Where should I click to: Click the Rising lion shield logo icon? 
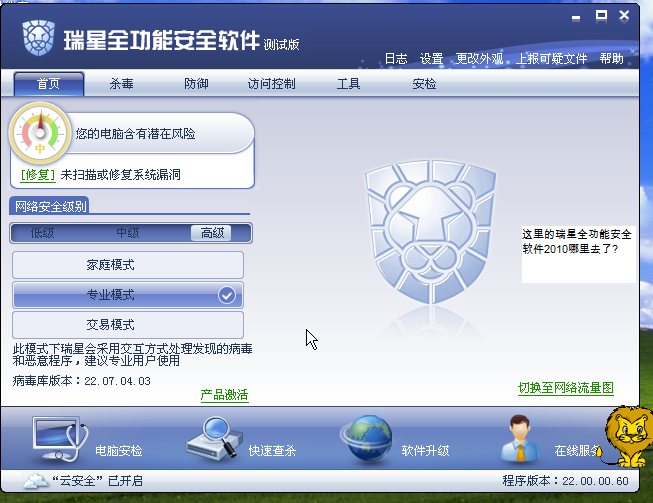(38, 38)
